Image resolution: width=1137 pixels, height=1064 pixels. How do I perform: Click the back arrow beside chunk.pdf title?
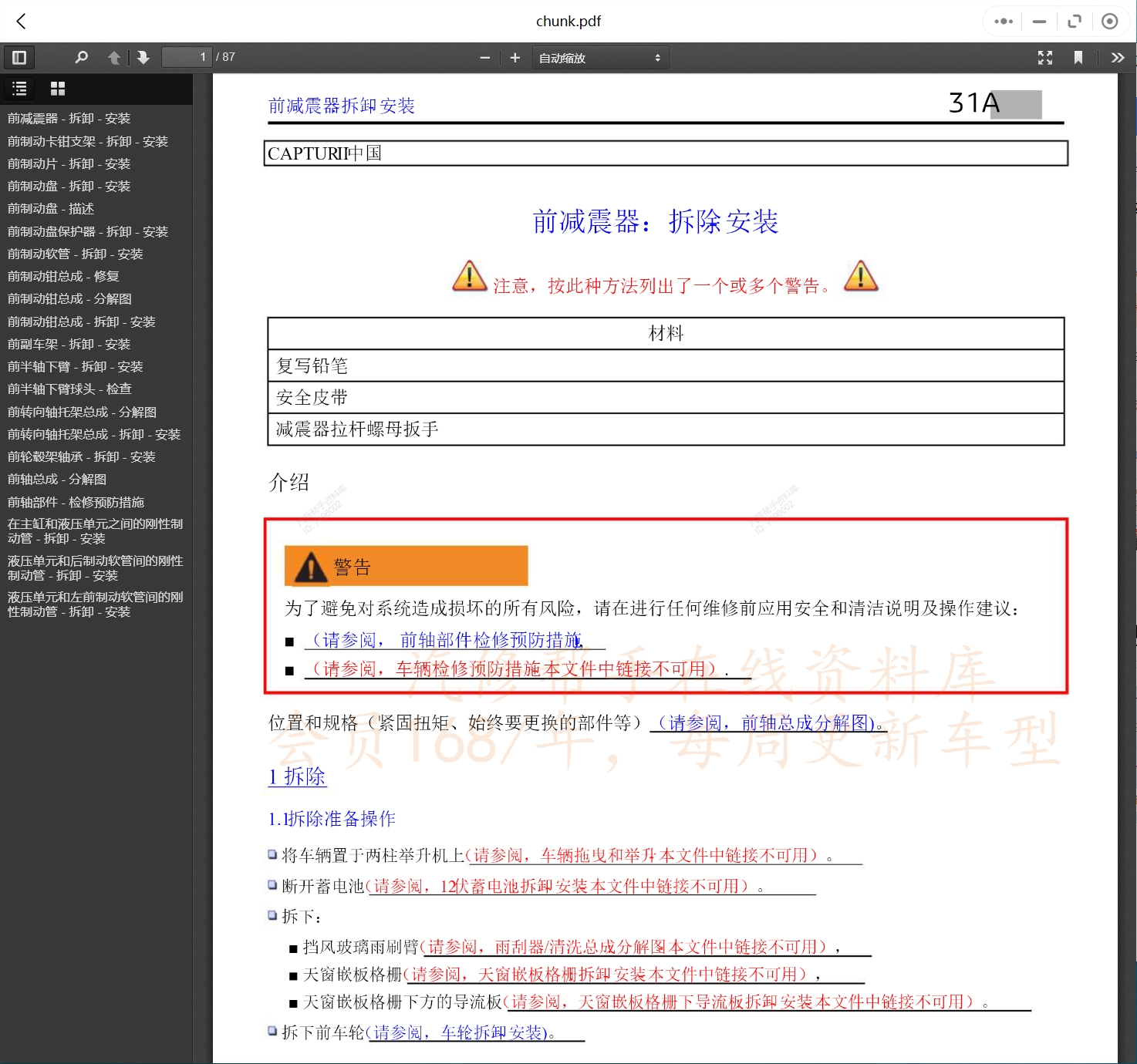21,22
